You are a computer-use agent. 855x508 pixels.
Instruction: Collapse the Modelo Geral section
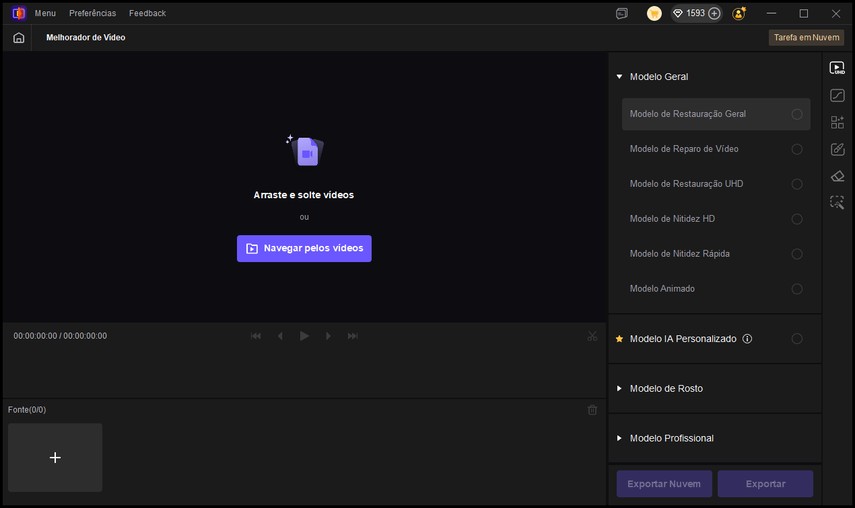tap(619, 77)
